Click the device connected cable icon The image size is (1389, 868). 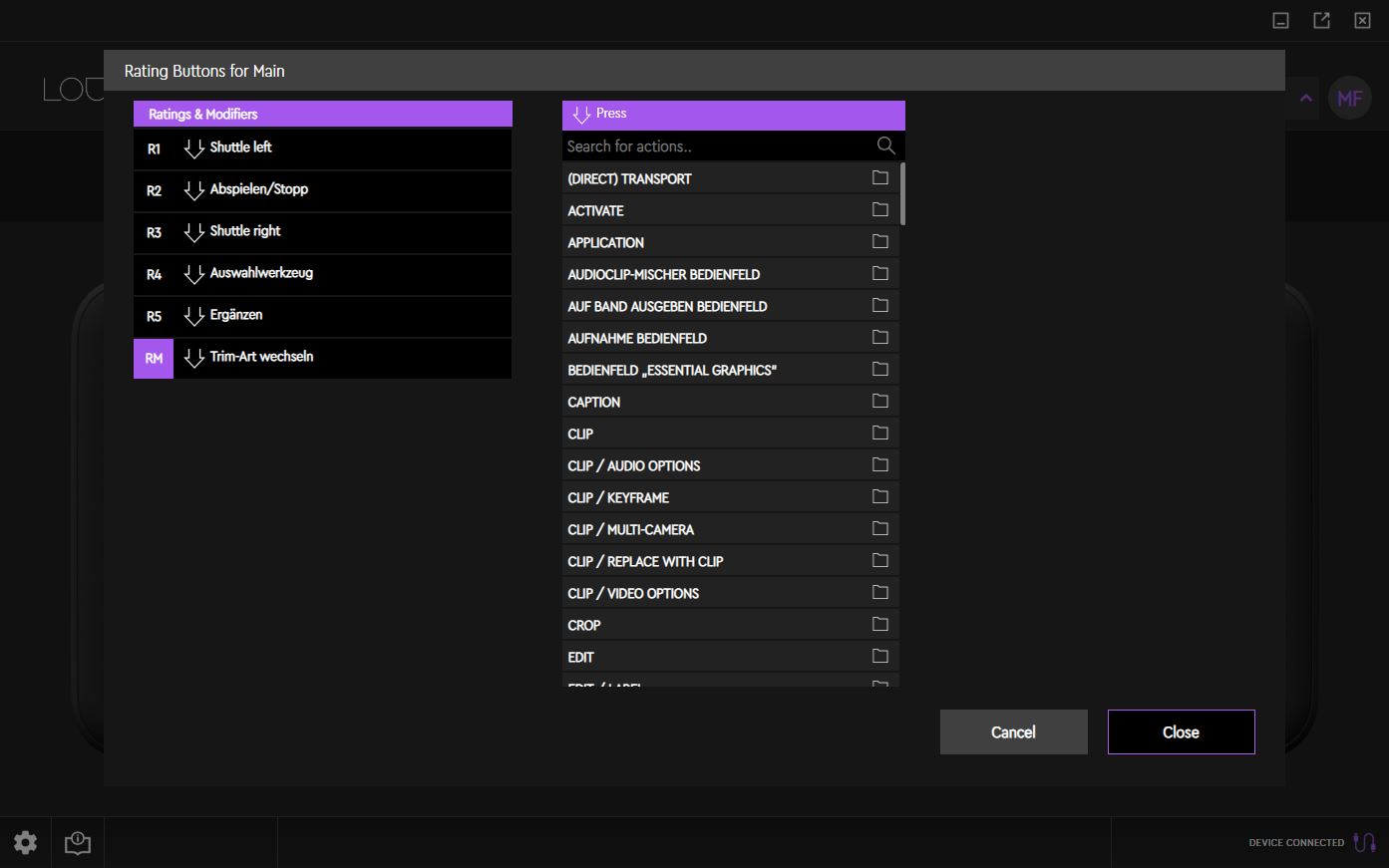click(x=1364, y=842)
